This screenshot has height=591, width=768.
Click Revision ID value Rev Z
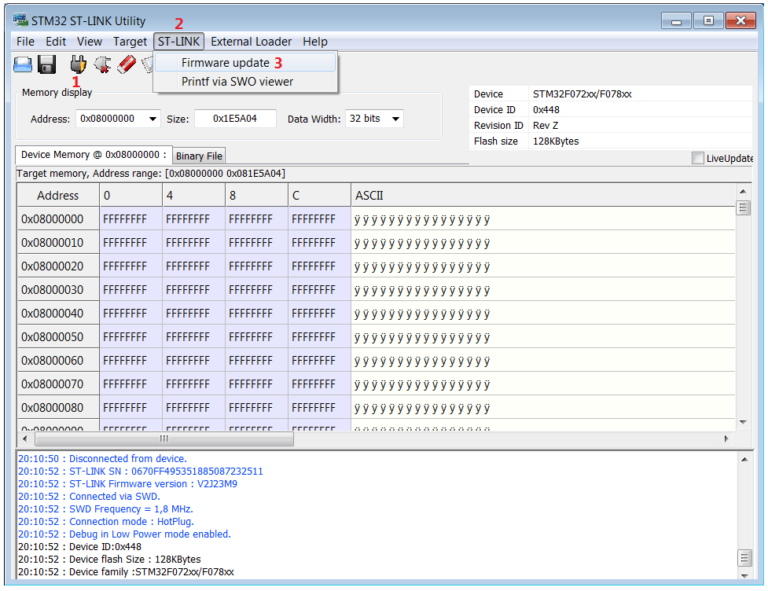coord(545,125)
